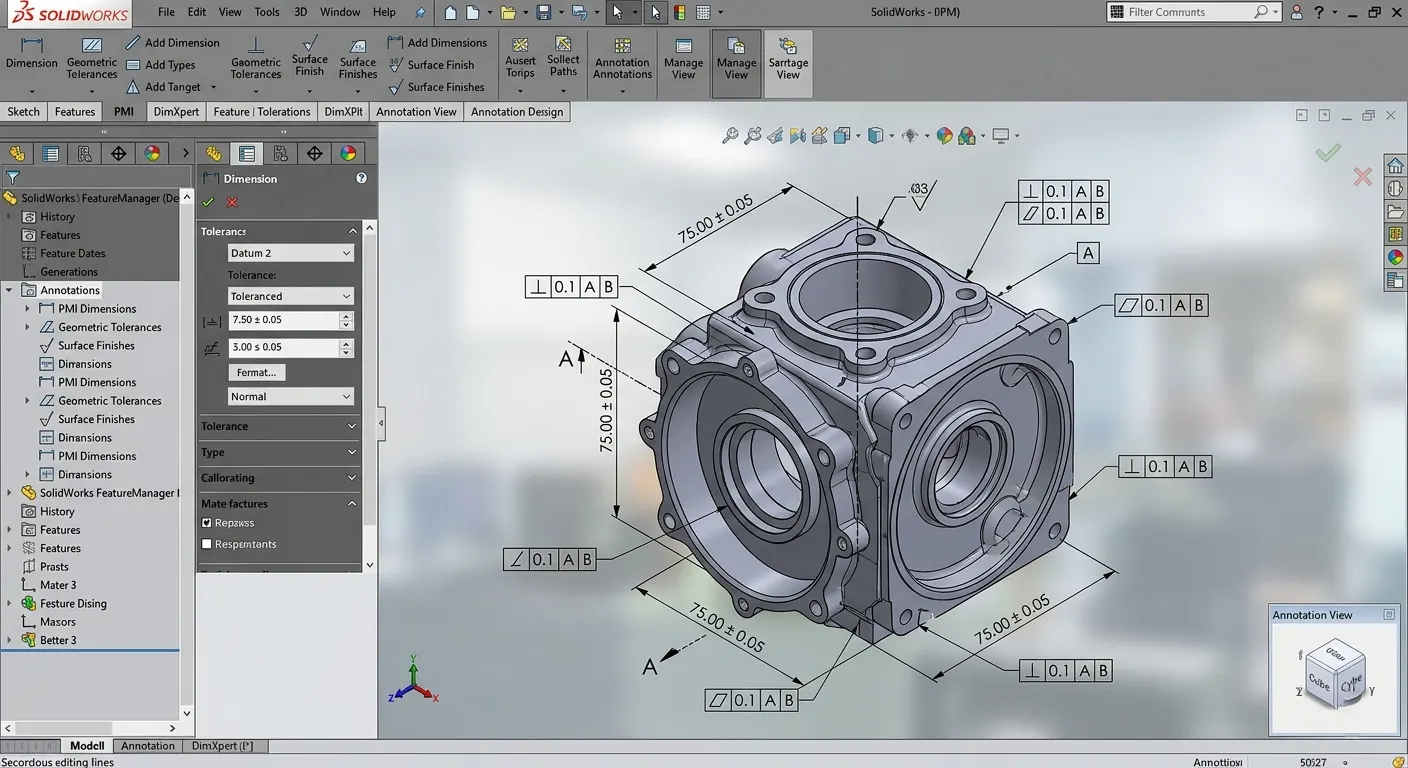
Task: Click the New document icon in top toolbar
Action: coord(475,12)
